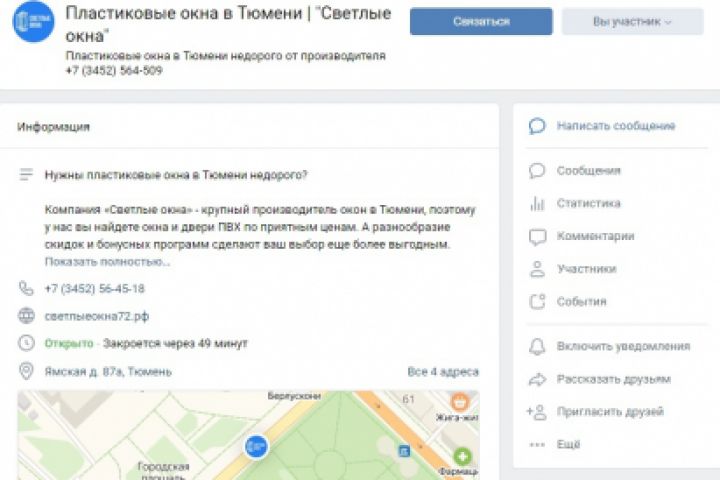
Task: Open the Сообщения menu item
Action: point(589,171)
